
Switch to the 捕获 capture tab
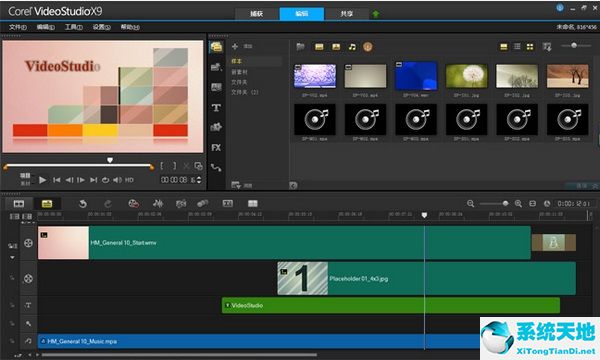coord(256,14)
